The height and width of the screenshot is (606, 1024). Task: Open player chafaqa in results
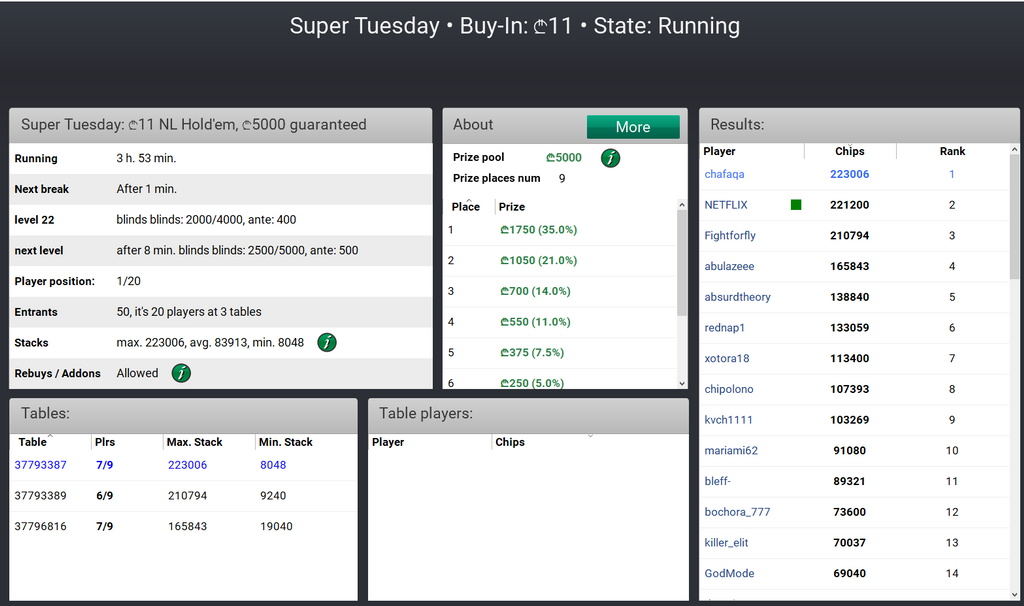point(724,174)
